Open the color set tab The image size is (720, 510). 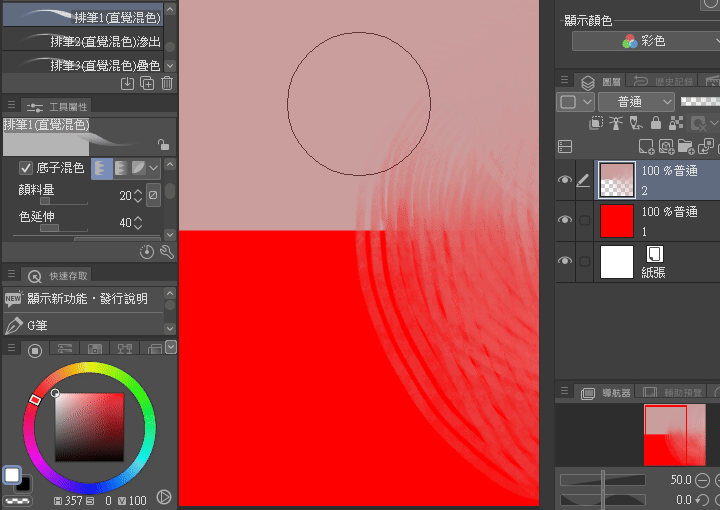95,349
